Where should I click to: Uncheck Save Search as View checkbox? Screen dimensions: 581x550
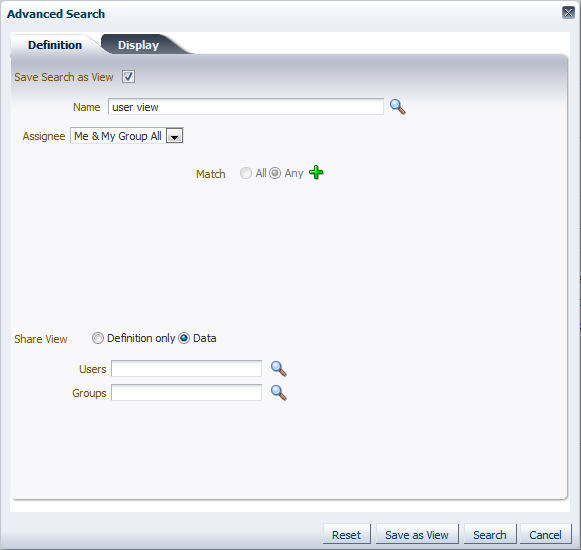tap(129, 77)
